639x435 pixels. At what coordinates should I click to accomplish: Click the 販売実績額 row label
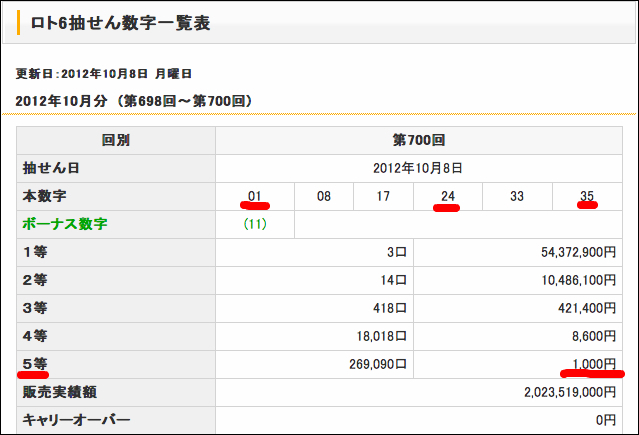tap(59, 392)
